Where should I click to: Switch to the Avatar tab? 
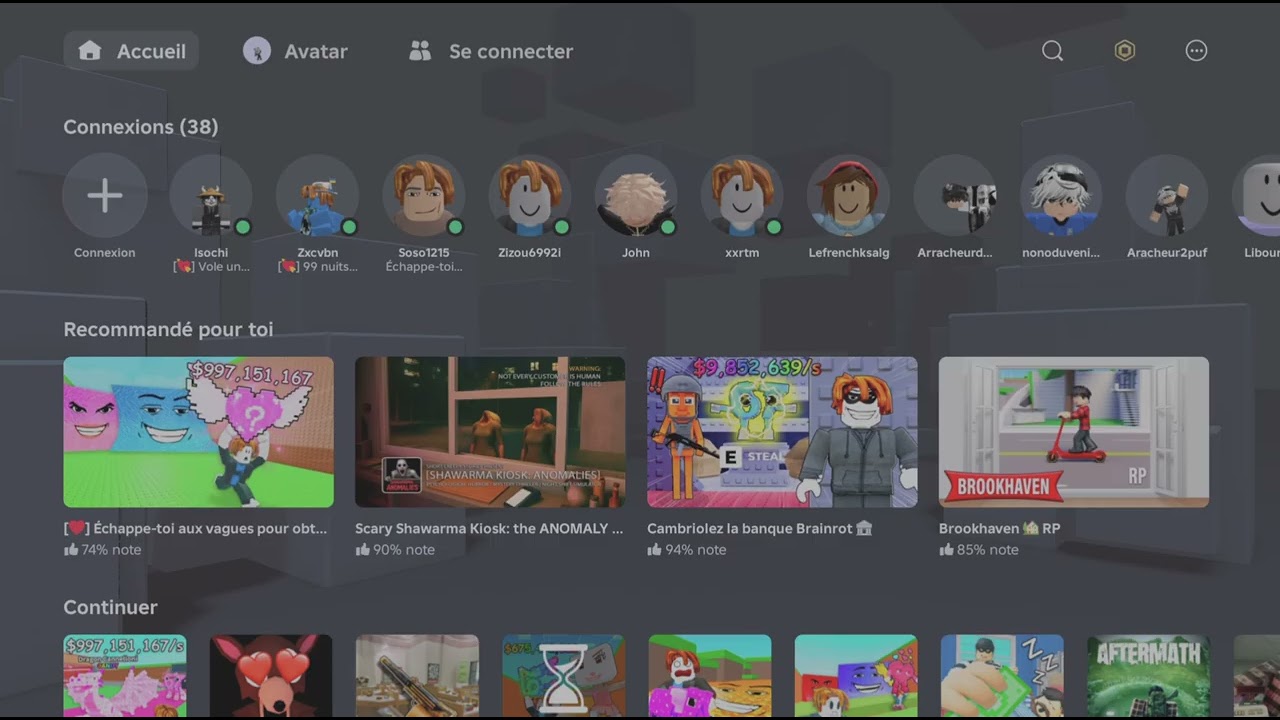tap(295, 51)
